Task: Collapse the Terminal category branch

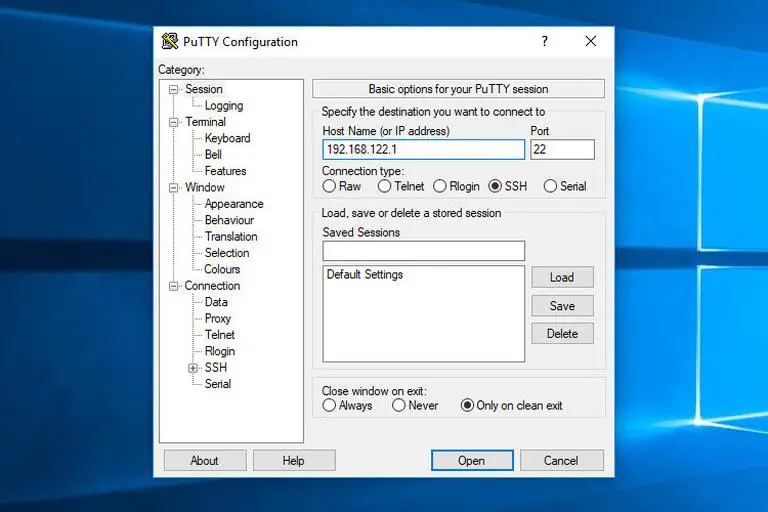Action: coord(173,122)
